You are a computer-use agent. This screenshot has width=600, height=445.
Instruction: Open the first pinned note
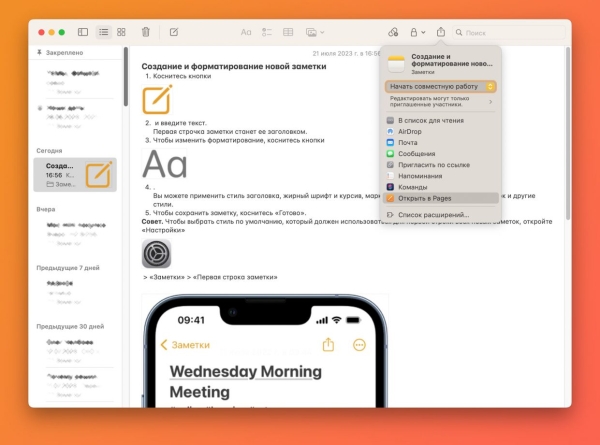pos(75,82)
